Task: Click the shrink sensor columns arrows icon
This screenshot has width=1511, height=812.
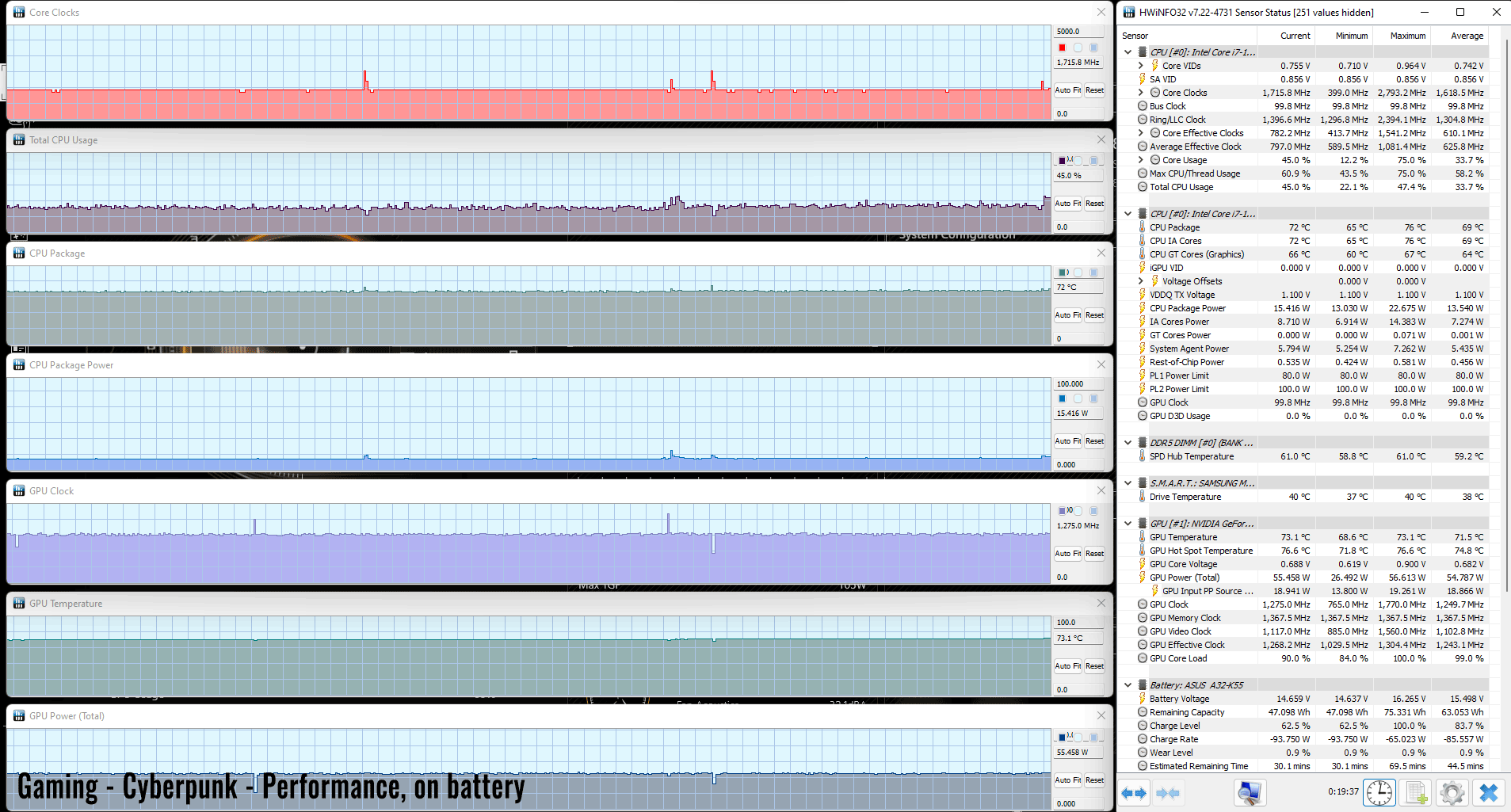Action: pyautogui.click(x=1168, y=792)
